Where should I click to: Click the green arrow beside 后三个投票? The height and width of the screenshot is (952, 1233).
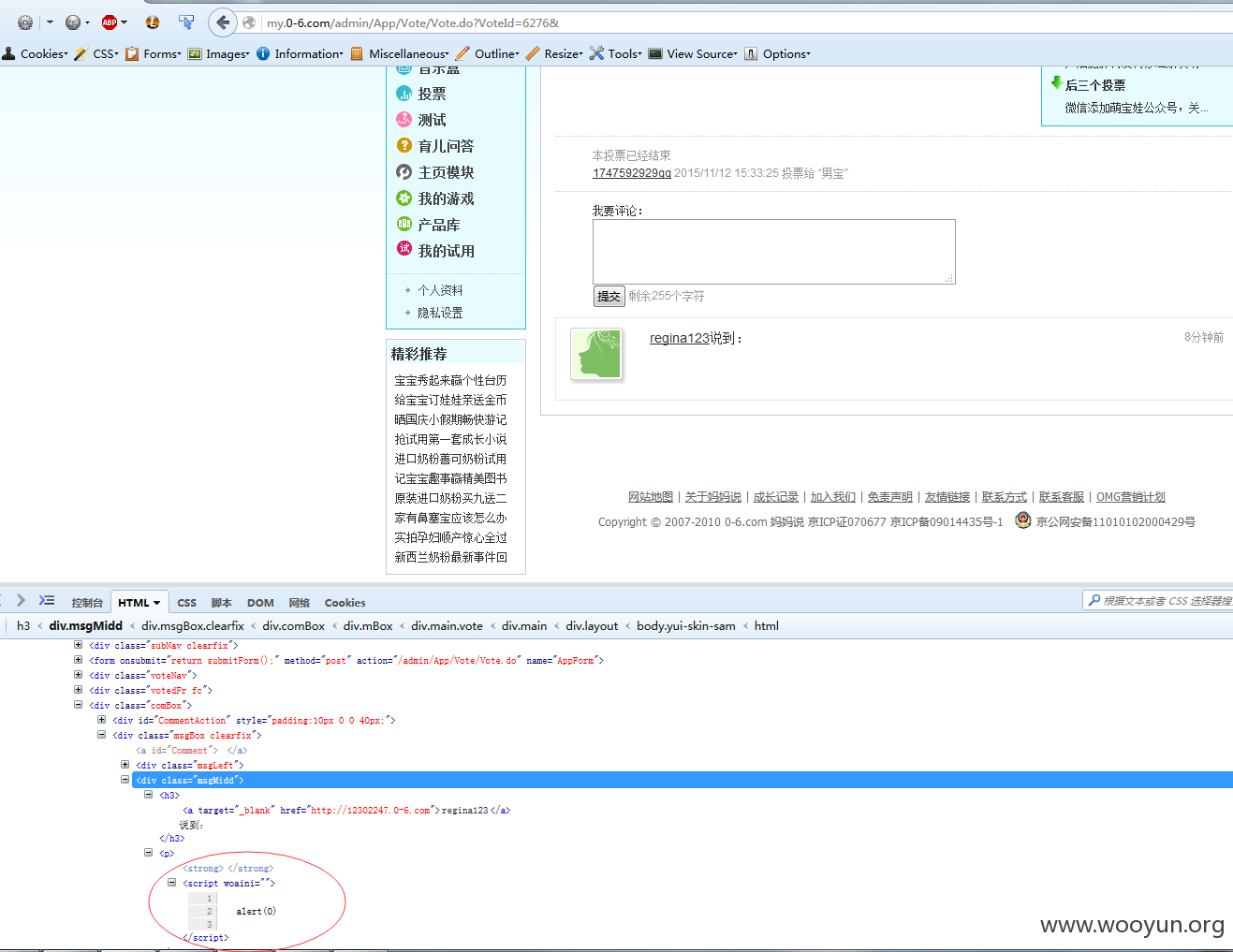[x=1057, y=83]
